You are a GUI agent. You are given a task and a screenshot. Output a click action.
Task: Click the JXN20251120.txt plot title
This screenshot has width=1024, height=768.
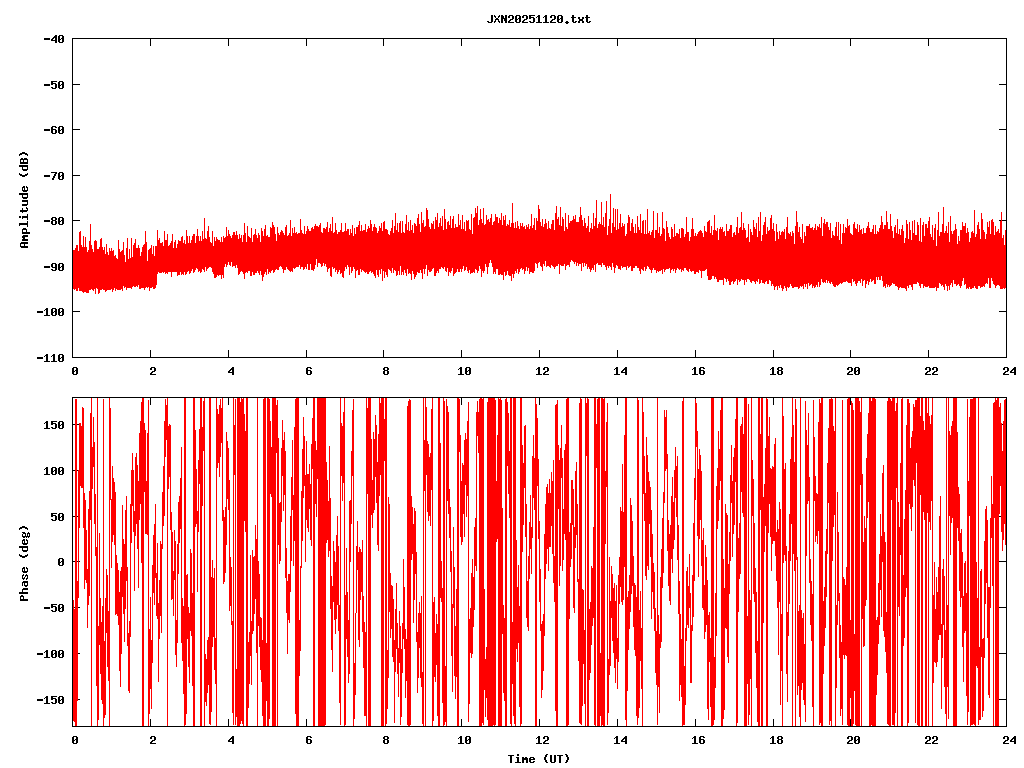tap(538, 19)
